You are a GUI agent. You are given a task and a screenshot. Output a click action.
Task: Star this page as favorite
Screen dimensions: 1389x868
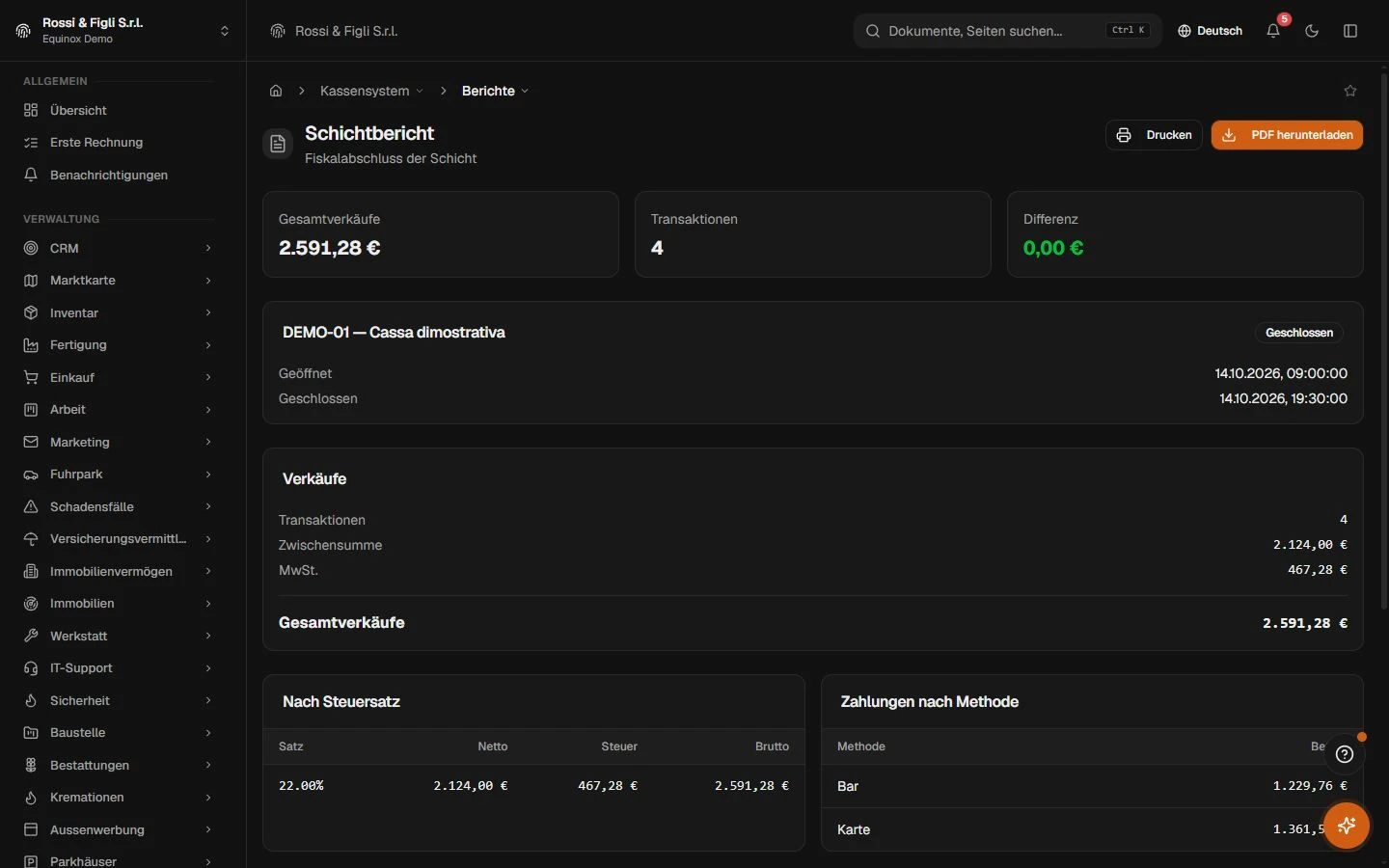pos(1350,91)
